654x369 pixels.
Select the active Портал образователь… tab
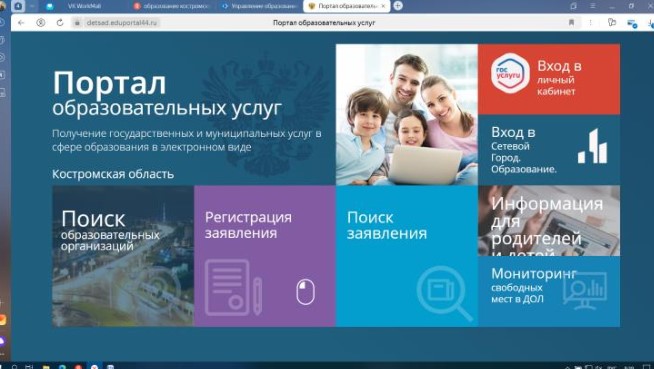[x=346, y=6]
